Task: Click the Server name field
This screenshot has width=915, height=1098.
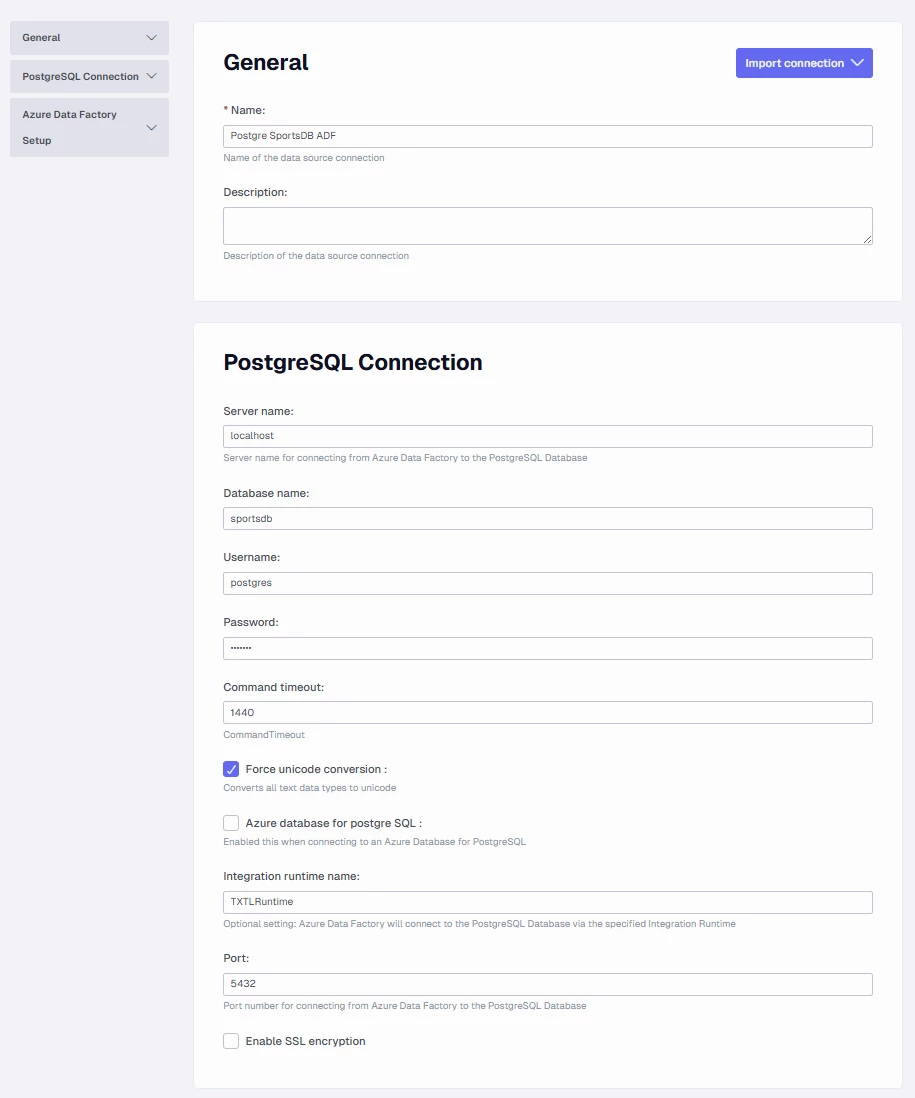Action: point(547,436)
